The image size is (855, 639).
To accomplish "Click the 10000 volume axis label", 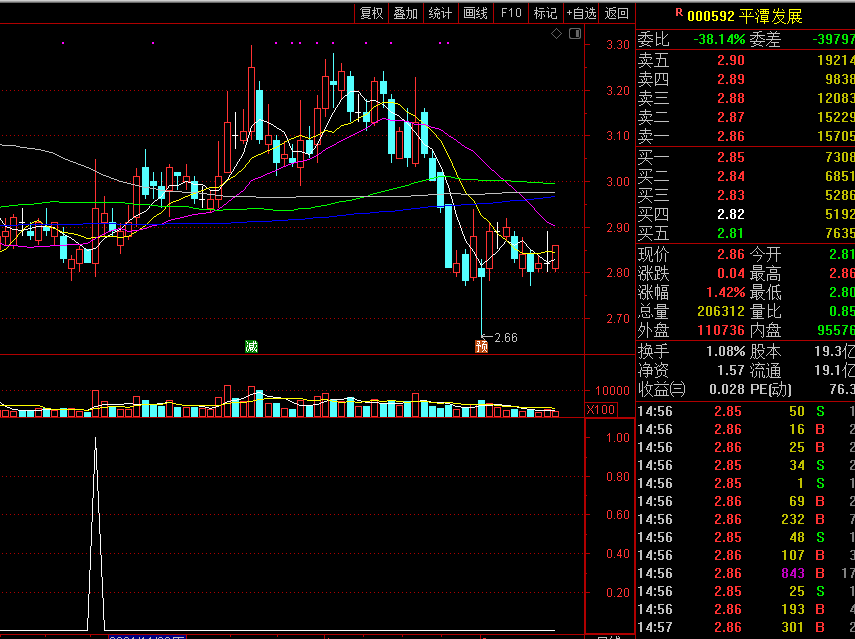I will click(612, 391).
